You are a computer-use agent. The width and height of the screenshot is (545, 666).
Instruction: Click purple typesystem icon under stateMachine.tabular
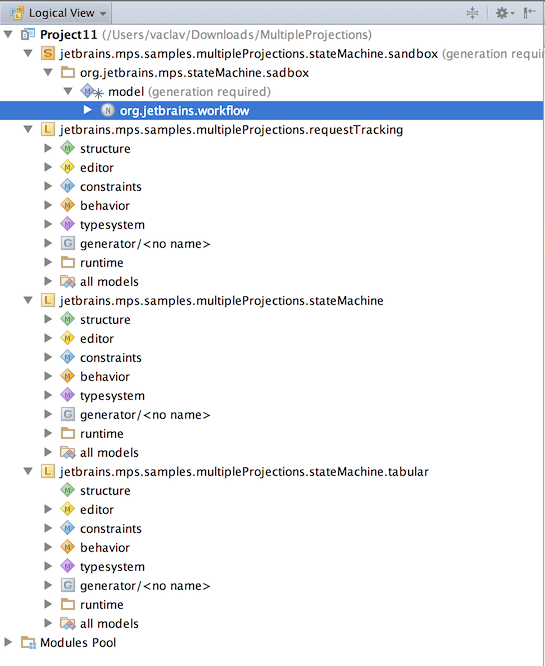click(x=67, y=566)
